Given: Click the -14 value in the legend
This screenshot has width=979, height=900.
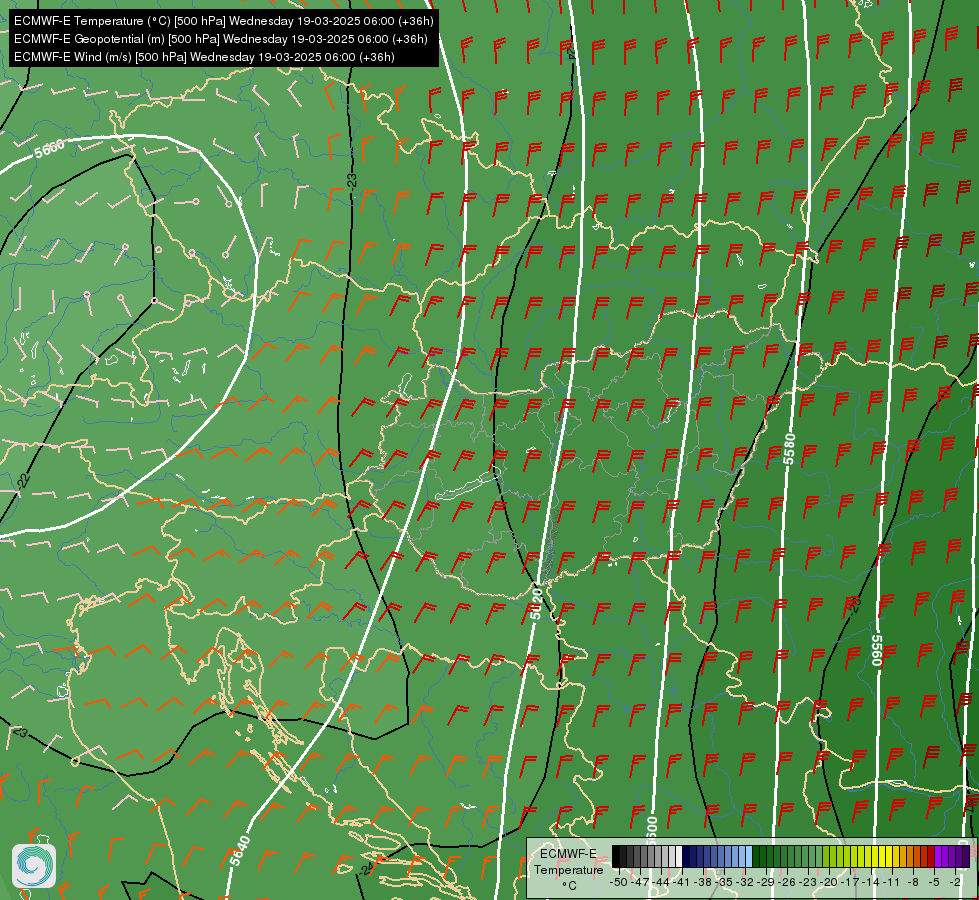Looking at the screenshot, I should coord(871,882).
